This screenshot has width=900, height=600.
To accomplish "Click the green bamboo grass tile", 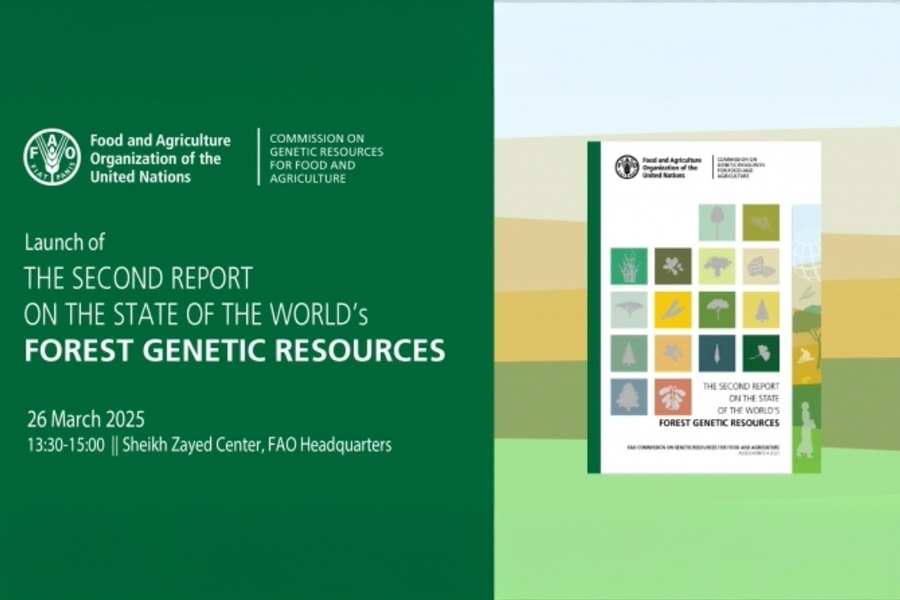I will (x=629, y=266).
